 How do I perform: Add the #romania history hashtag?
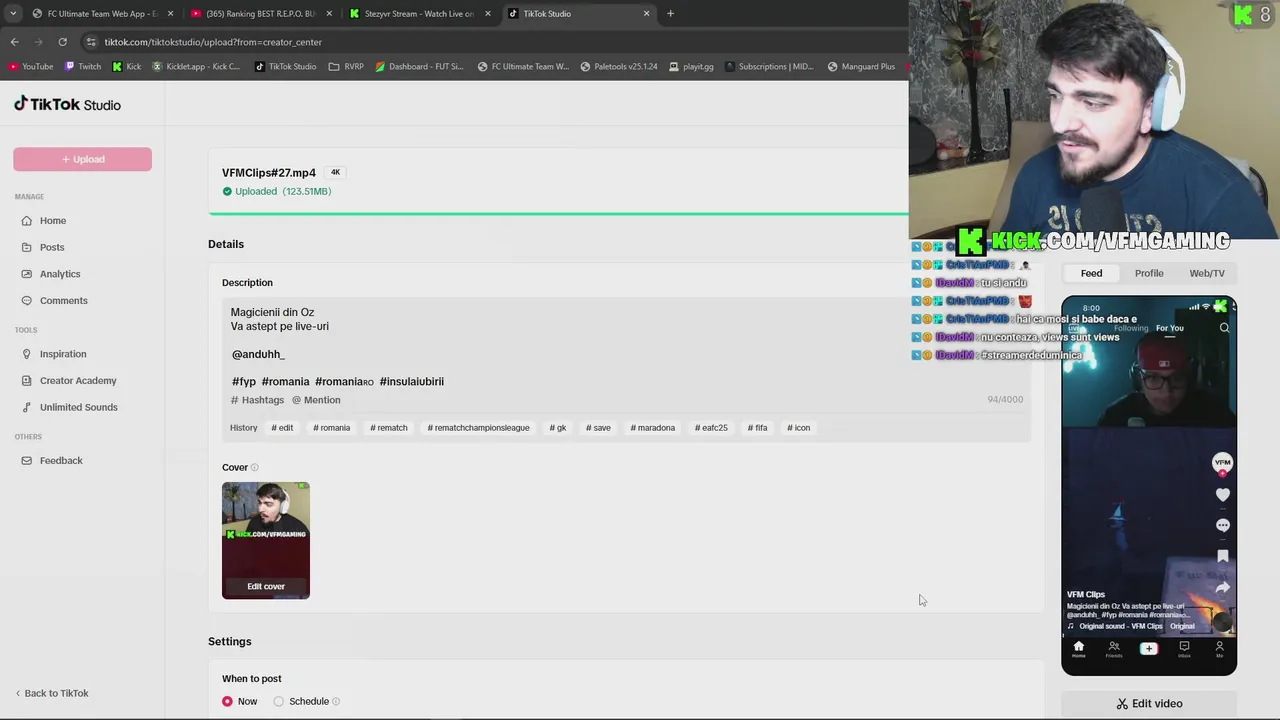(x=331, y=428)
